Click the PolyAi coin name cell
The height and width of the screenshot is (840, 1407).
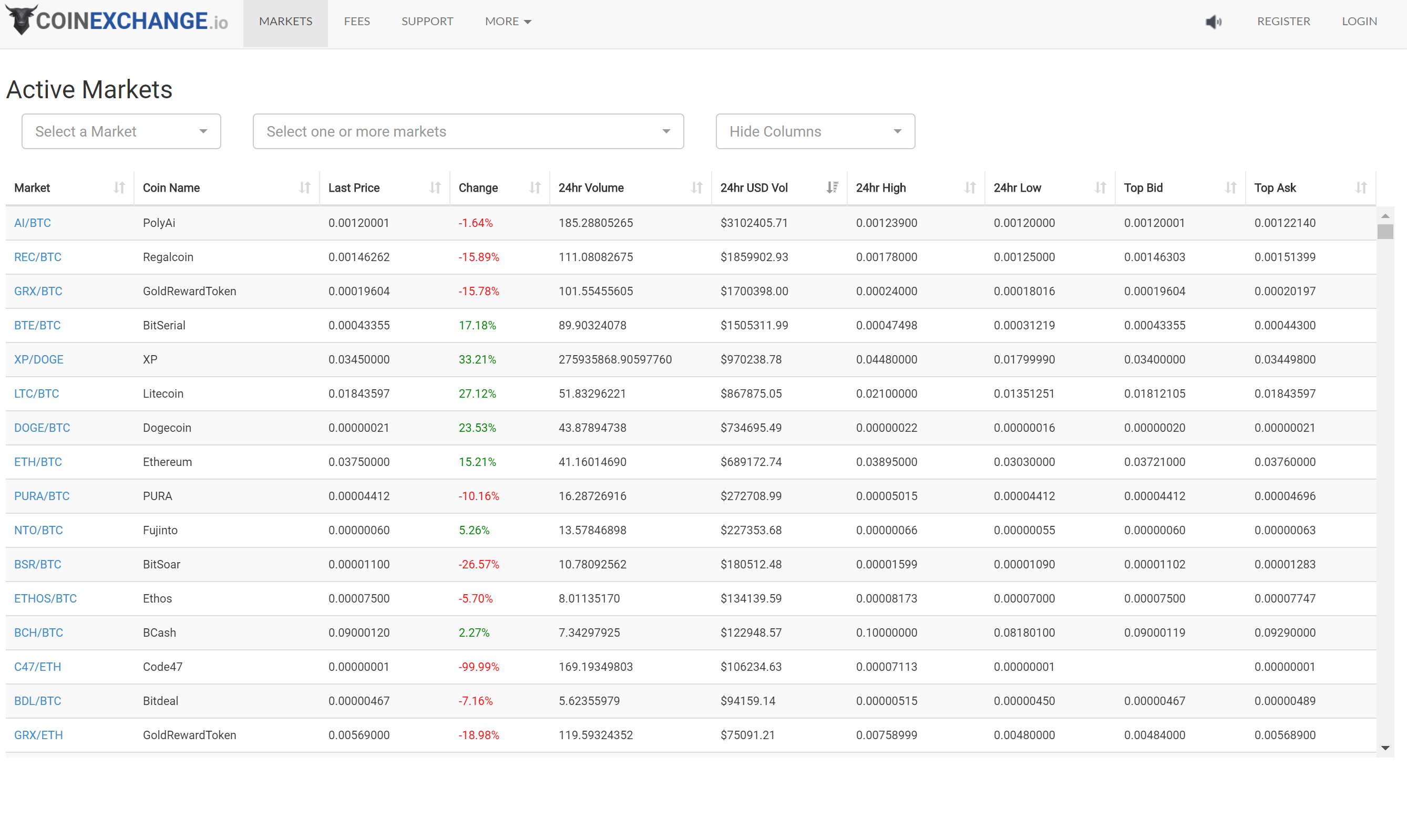point(159,223)
